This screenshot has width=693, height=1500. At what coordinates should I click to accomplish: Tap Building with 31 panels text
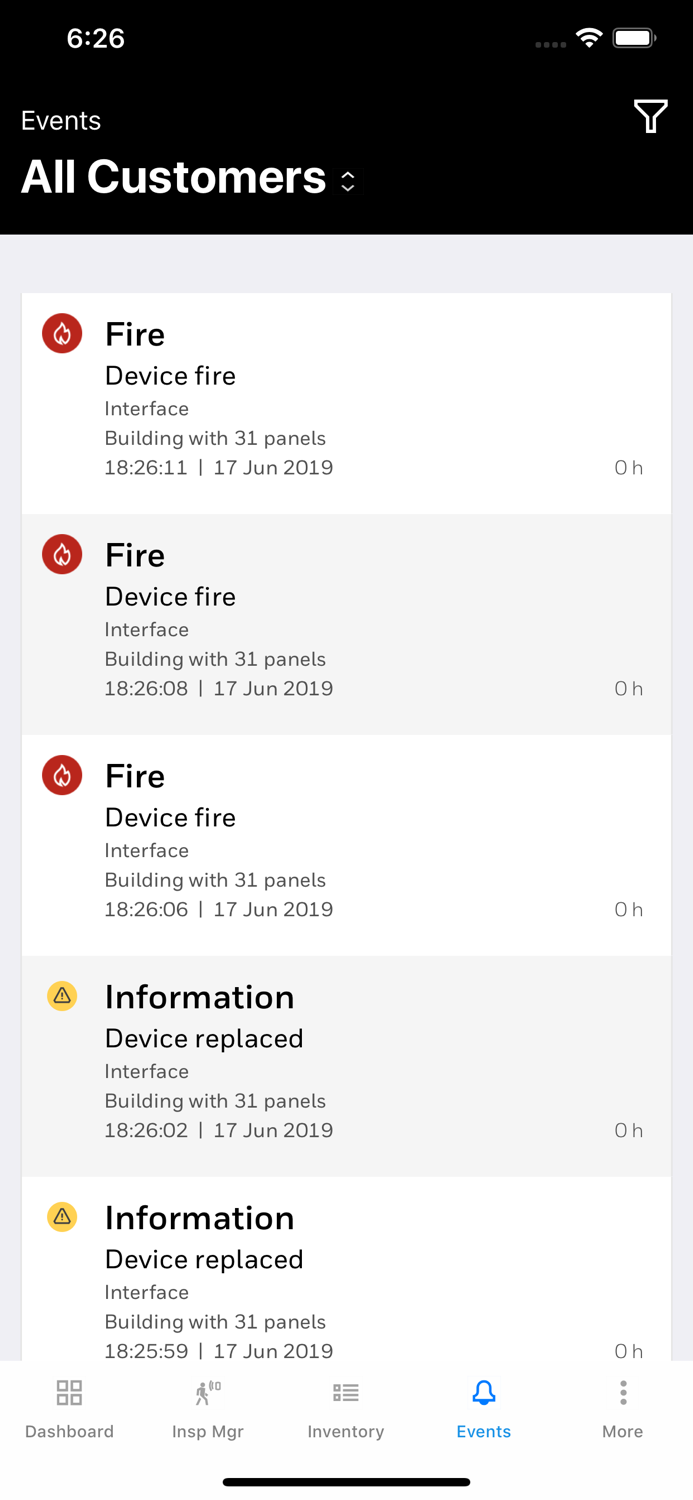215,438
